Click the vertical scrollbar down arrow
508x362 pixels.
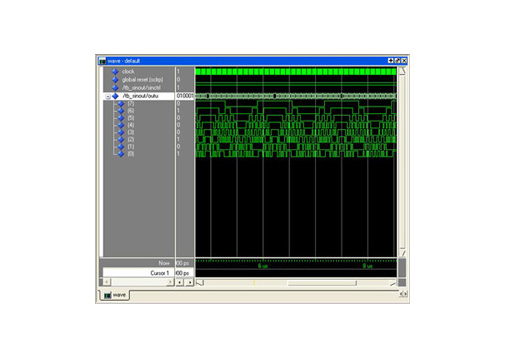pos(402,253)
